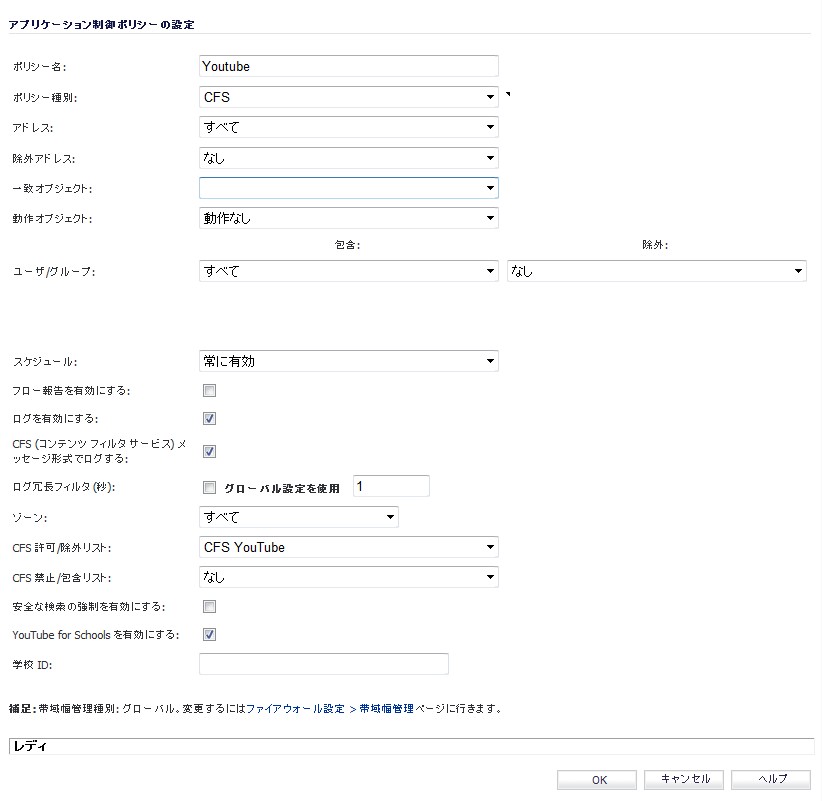Open the ゾーン dropdown
The height and width of the screenshot is (801, 822).
pos(299,517)
